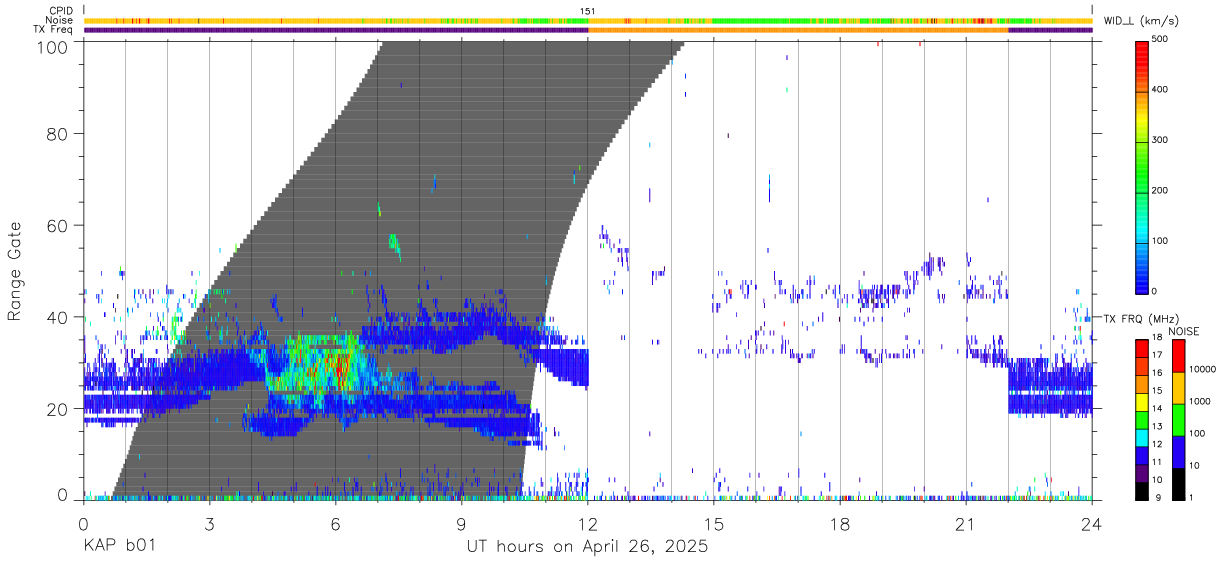
Task: Click the 1000 noise tick label
Action: click(1198, 402)
